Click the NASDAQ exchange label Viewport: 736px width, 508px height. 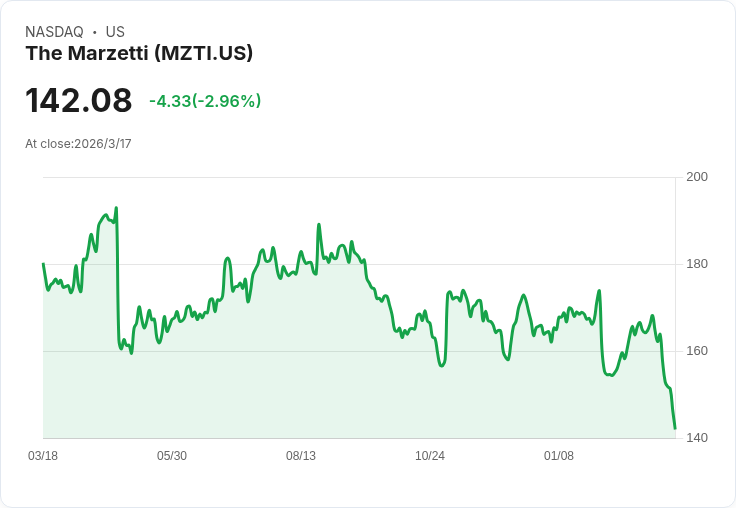(x=54, y=32)
